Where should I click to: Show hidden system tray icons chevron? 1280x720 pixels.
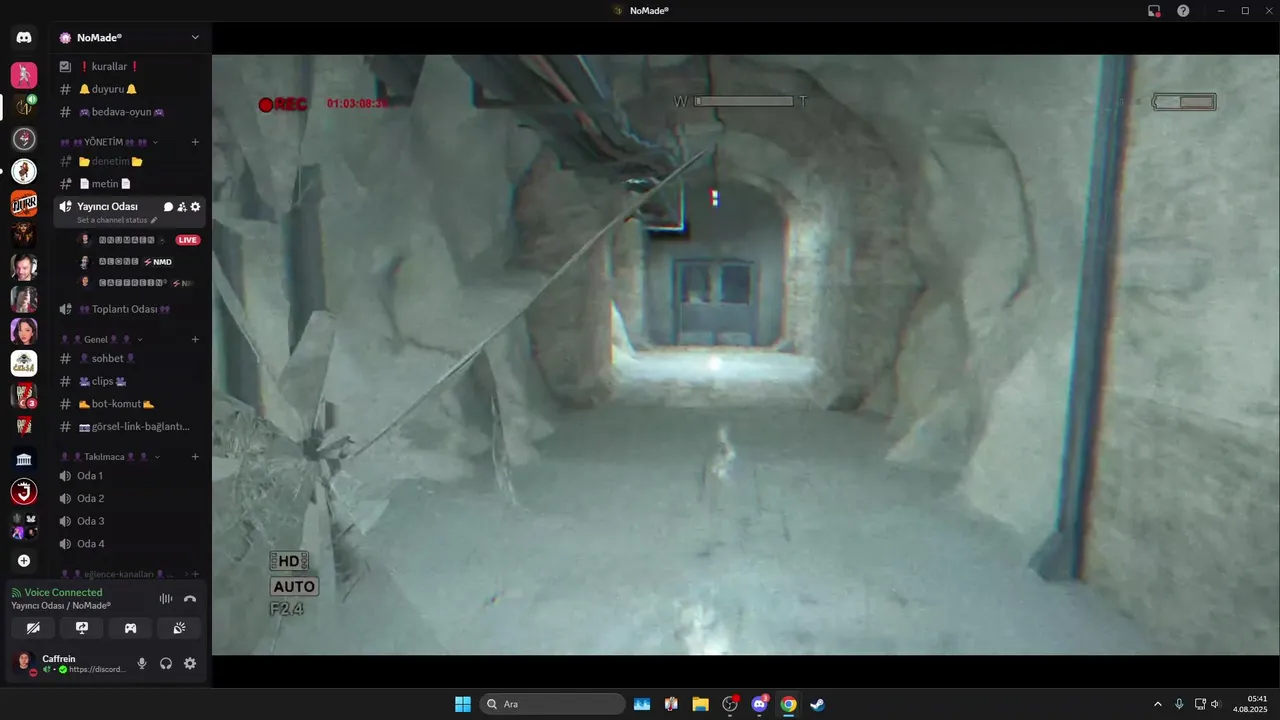click(x=1158, y=704)
